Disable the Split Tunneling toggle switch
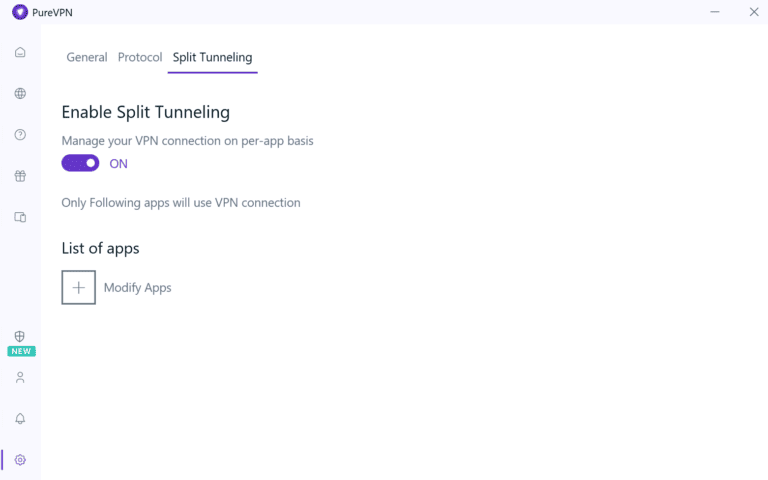 coord(80,163)
